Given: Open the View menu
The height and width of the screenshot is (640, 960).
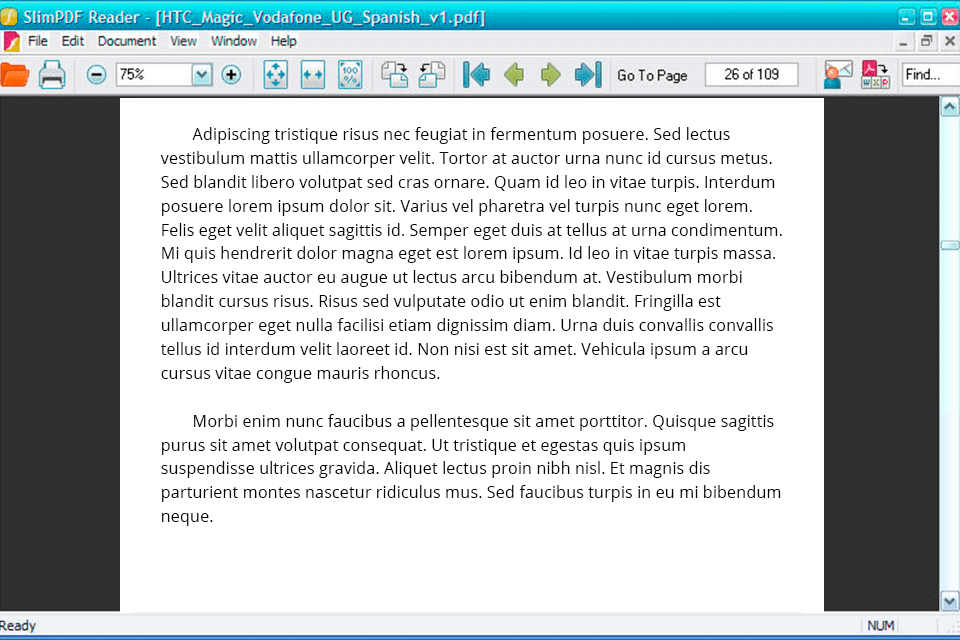Looking at the screenshot, I should [x=183, y=41].
